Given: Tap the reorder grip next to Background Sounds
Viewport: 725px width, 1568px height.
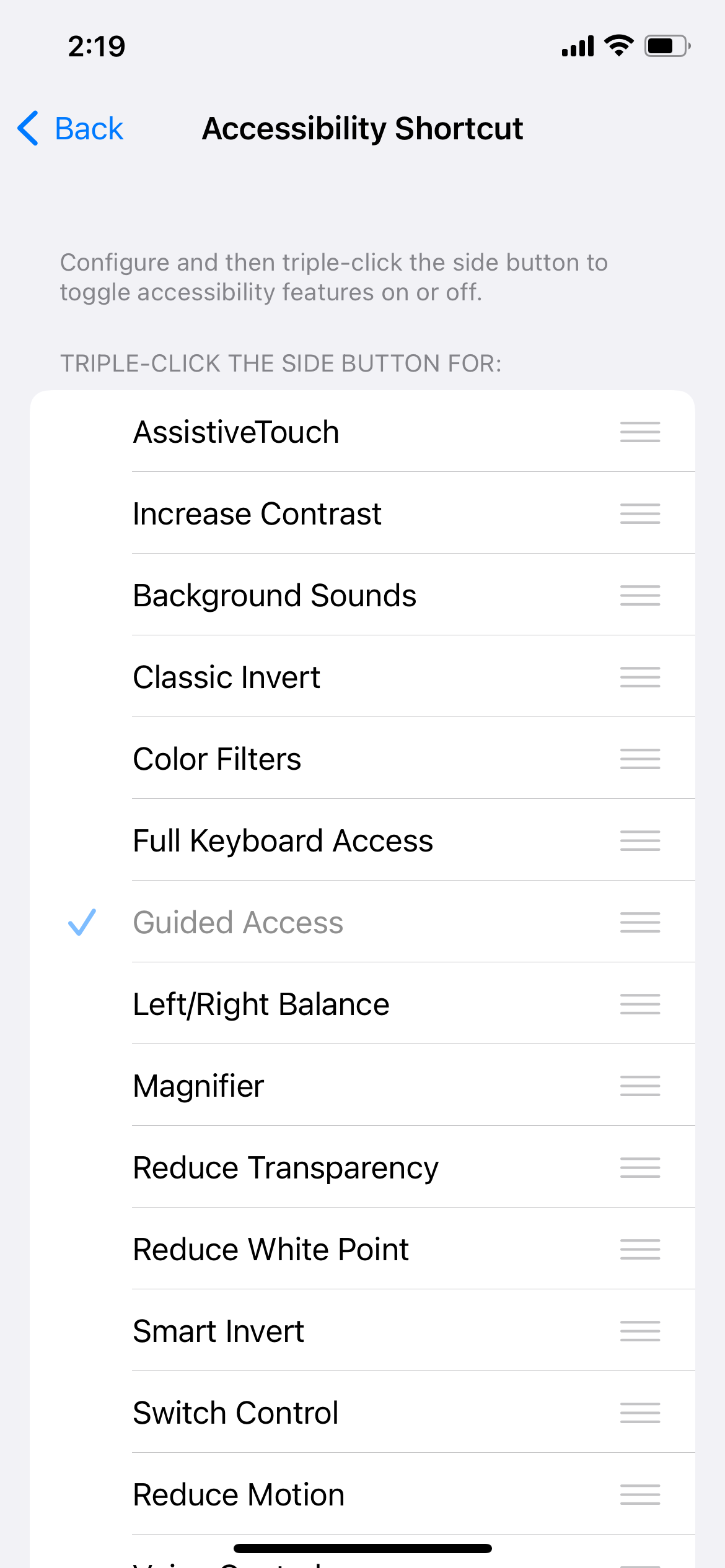Looking at the screenshot, I should [639, 595].
